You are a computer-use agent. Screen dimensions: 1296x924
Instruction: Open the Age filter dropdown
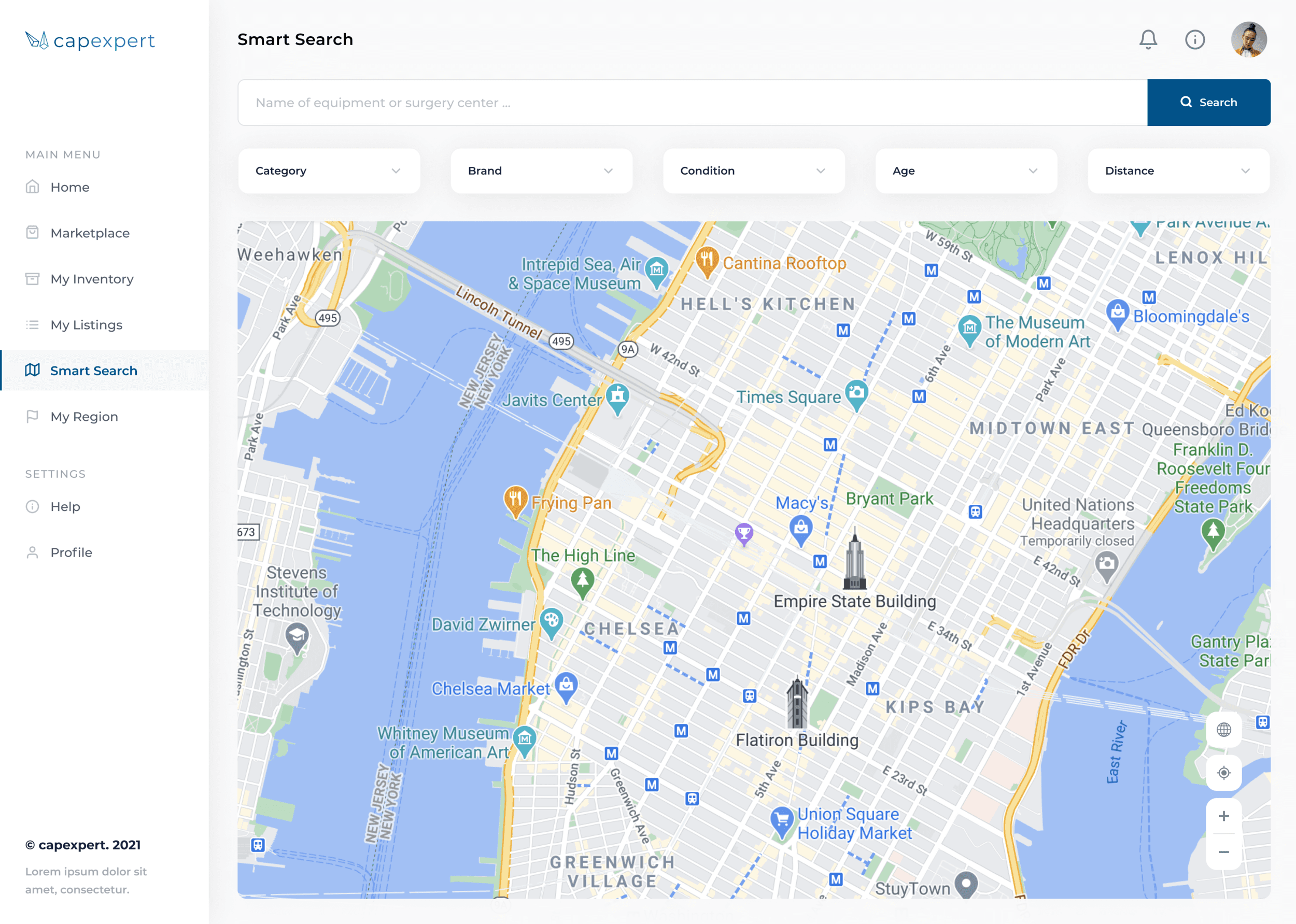tap(965, 170)
